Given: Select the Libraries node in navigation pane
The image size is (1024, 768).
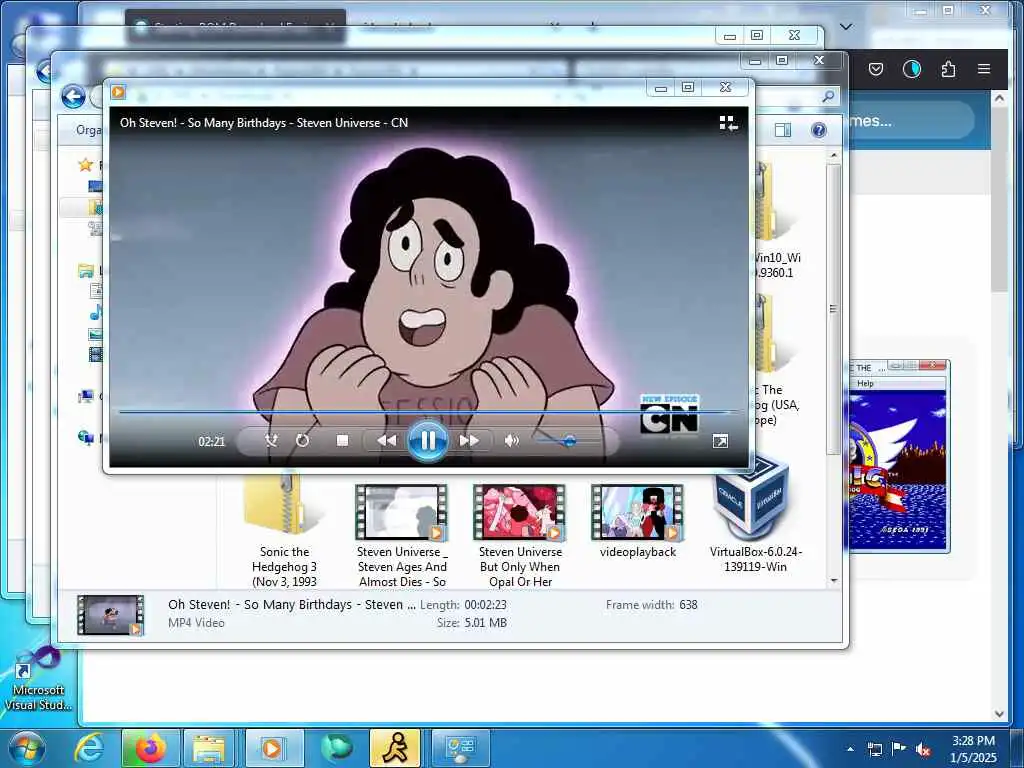Looking at the screenshot, I should tap(86, 270).
